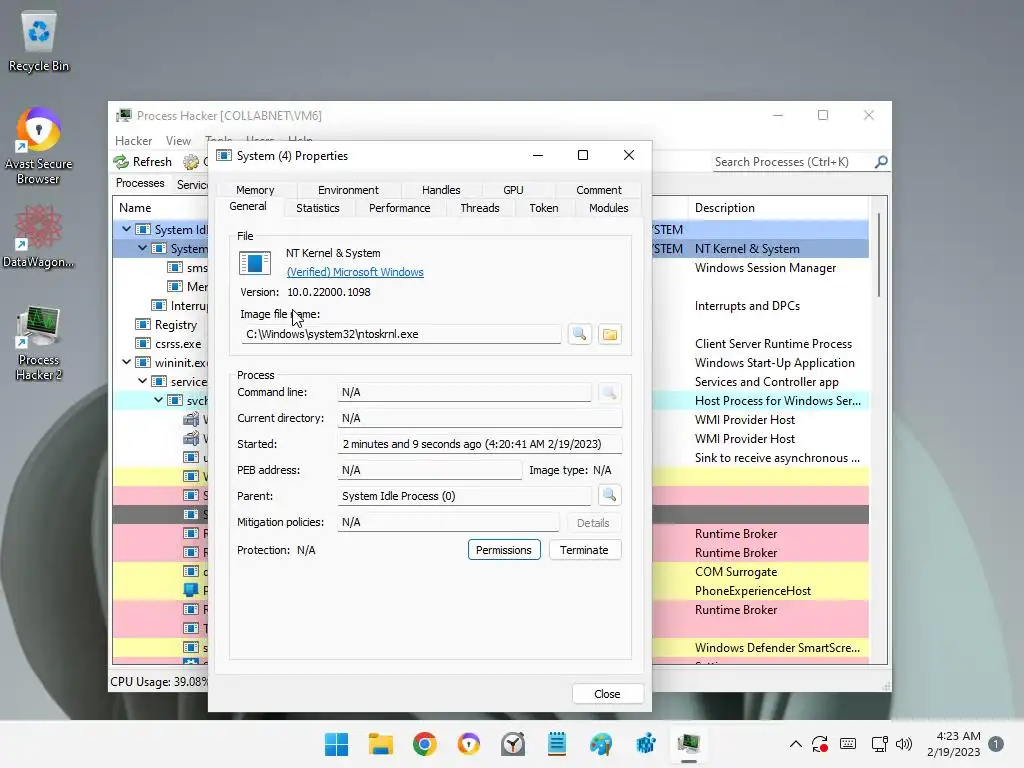
Task: Select the PhoneExperienceHost description row
Action: click(x=752, y=590)
